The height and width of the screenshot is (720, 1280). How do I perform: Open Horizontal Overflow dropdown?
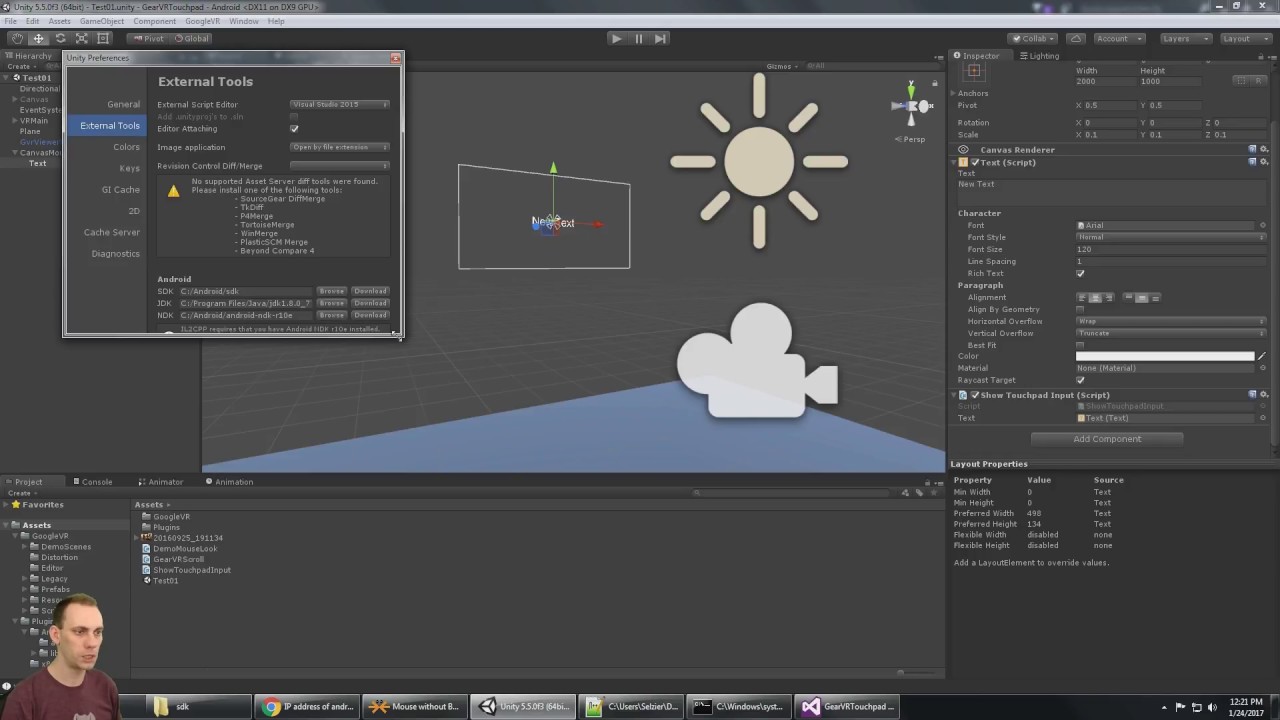coord(1171,321)
